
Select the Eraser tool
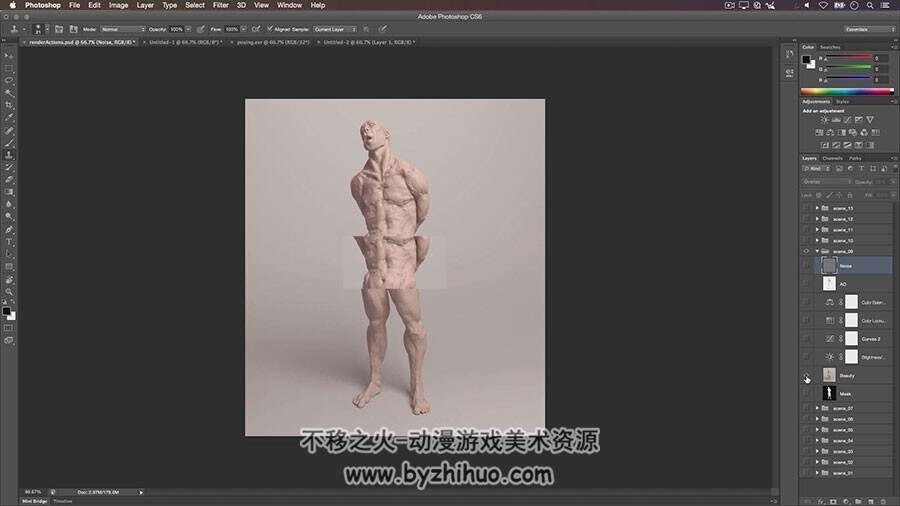(x=9, y=180)
